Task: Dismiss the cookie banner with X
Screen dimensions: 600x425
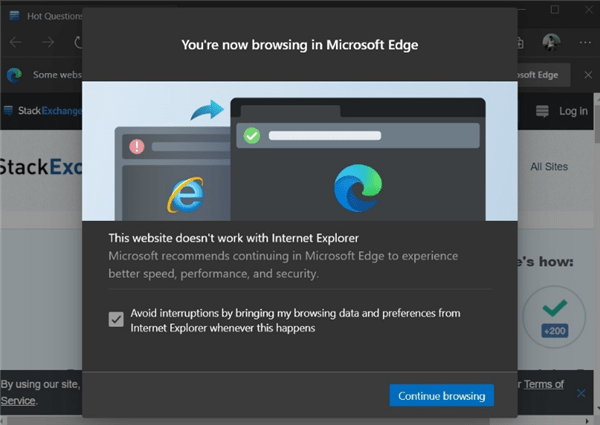Action: pyautogui.click(x=582, y=393)
